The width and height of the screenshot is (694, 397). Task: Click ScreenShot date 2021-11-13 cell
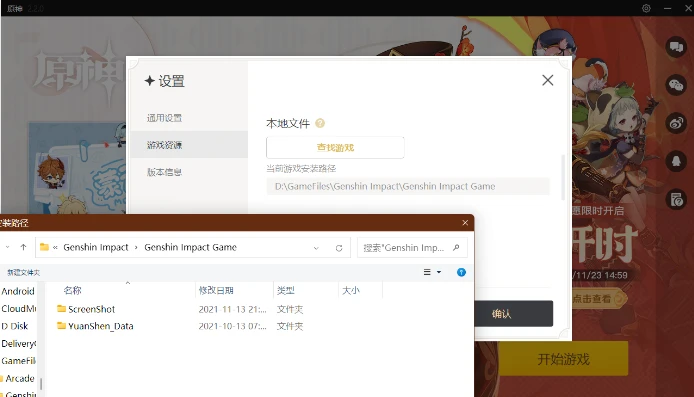tap(232, 309)
